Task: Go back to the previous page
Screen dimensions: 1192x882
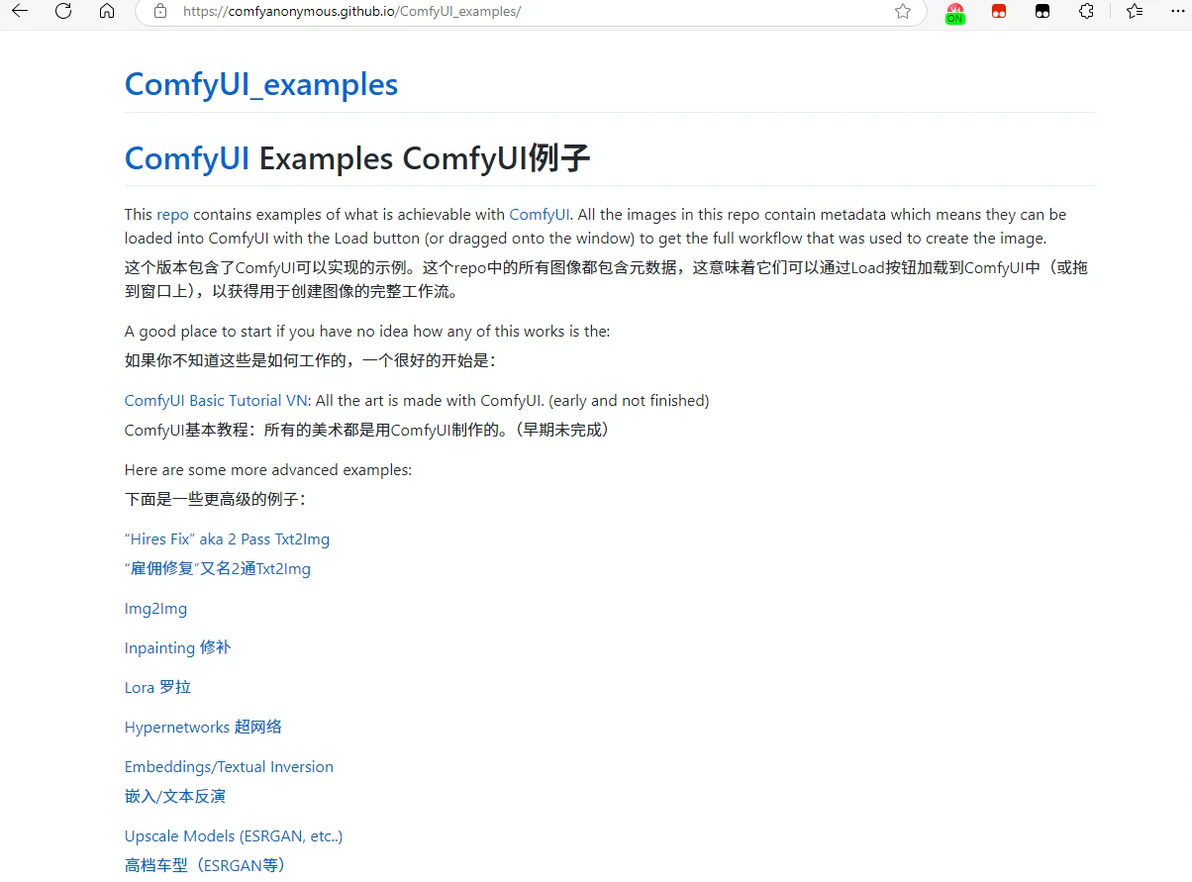Action: 20,11
